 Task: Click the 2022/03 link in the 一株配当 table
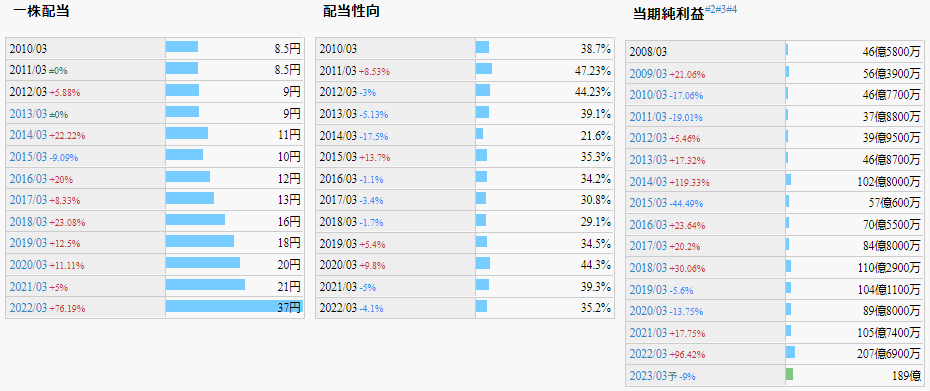tap(28, 308)
